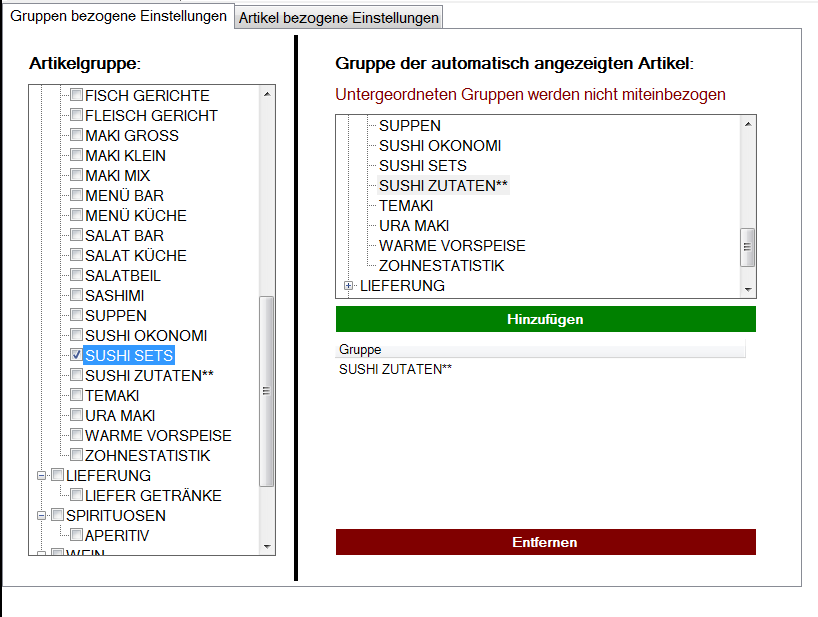Uncheck the SUSHI SETS checkbox

tap(77, 356)
